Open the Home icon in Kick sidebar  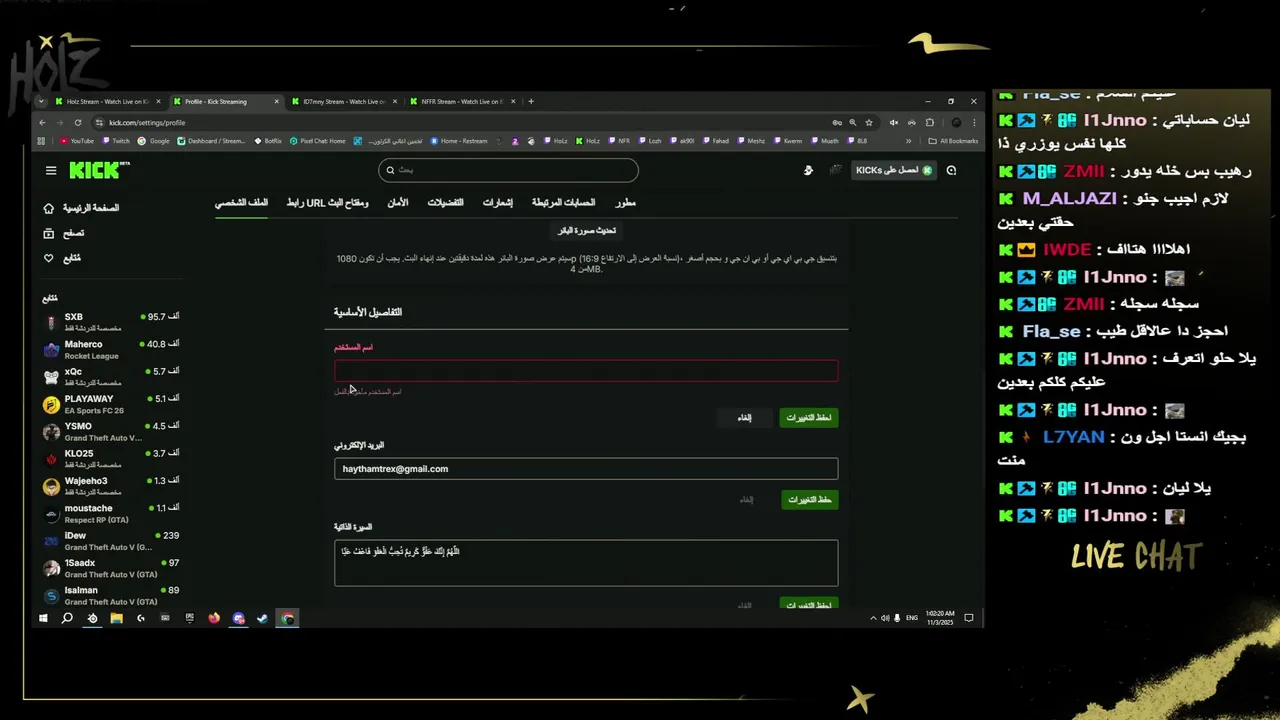(49, 208)
